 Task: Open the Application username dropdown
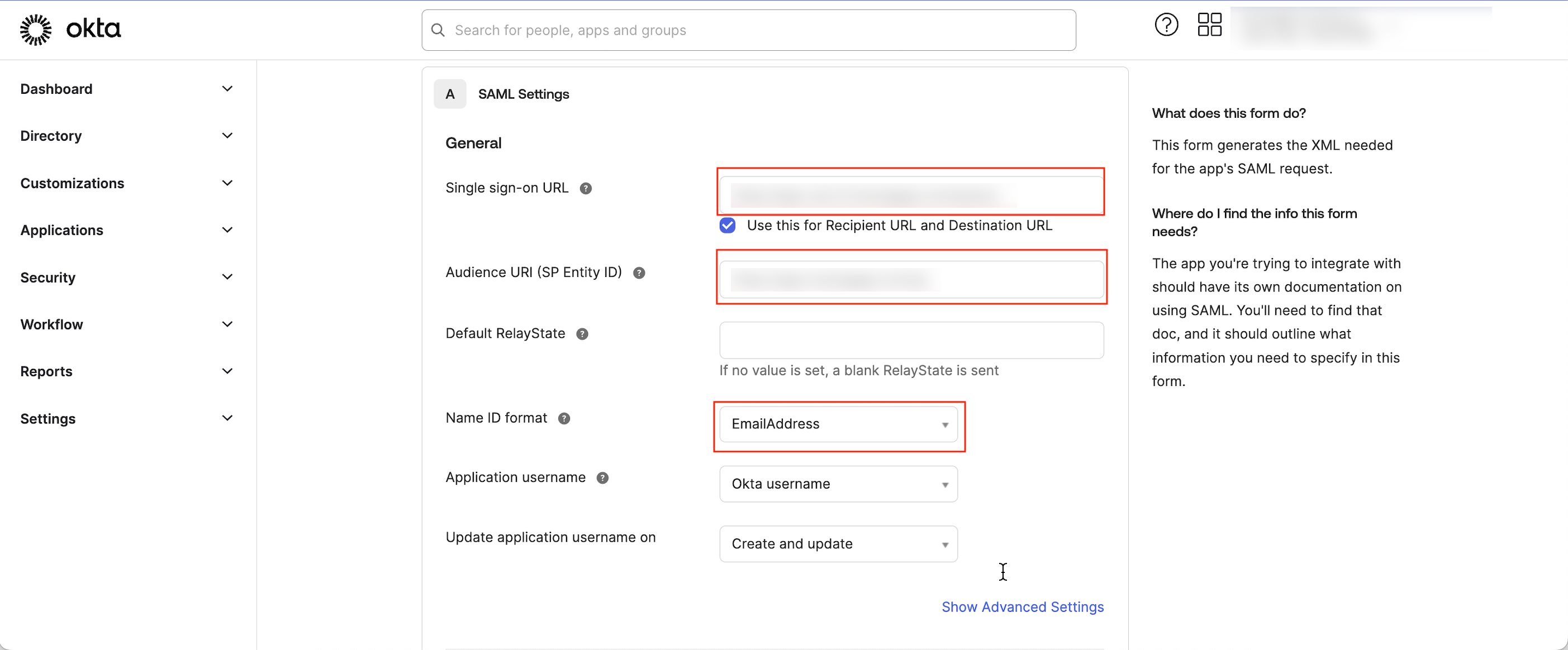(x=838, y=484)
